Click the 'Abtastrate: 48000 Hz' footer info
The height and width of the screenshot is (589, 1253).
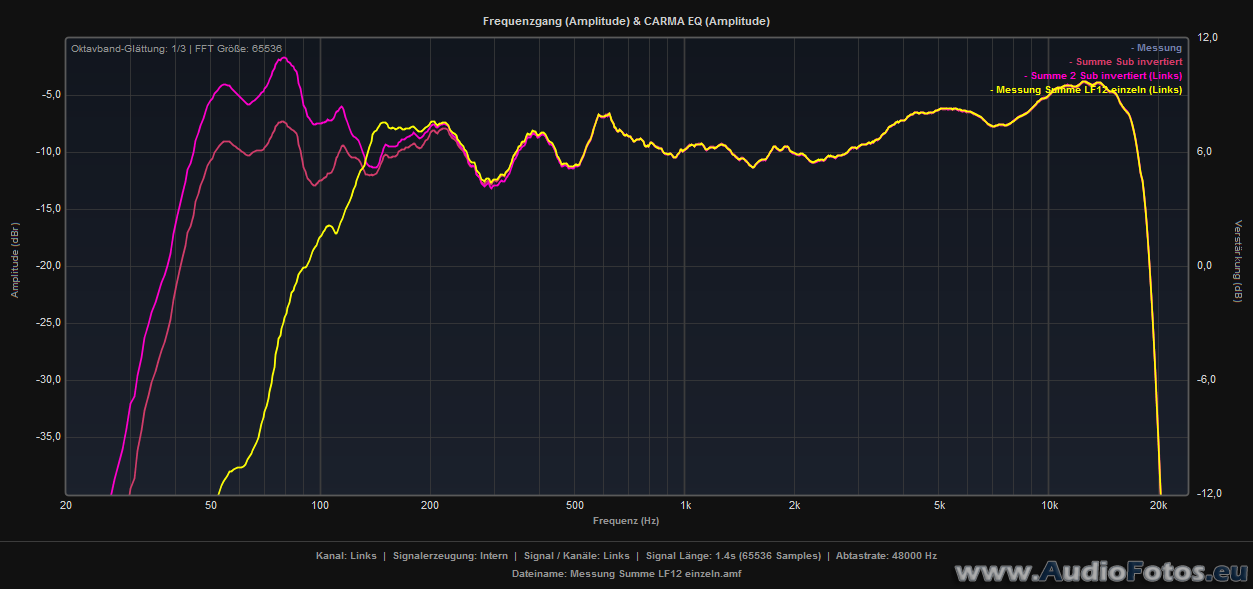click(886, 556)
